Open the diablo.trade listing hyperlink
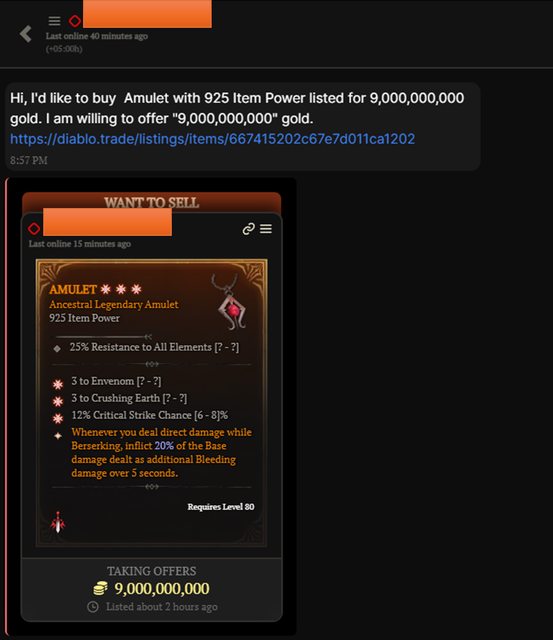 tap(212, 139)
